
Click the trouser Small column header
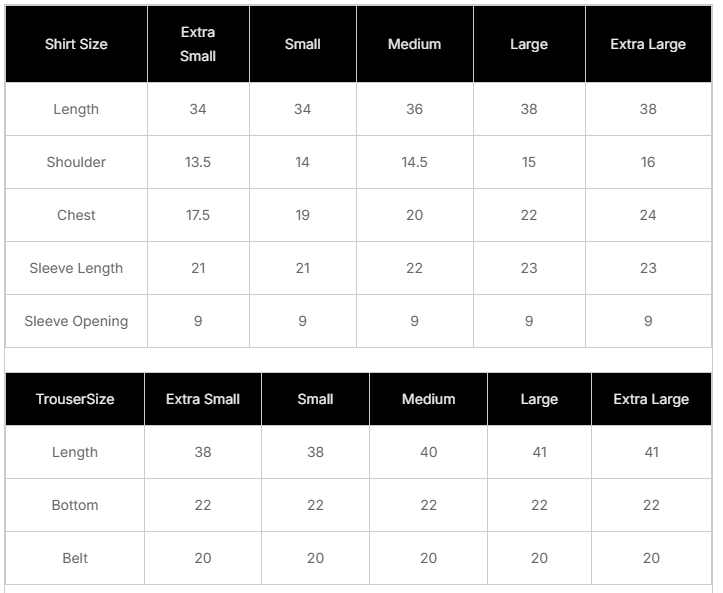coord(315,399)
